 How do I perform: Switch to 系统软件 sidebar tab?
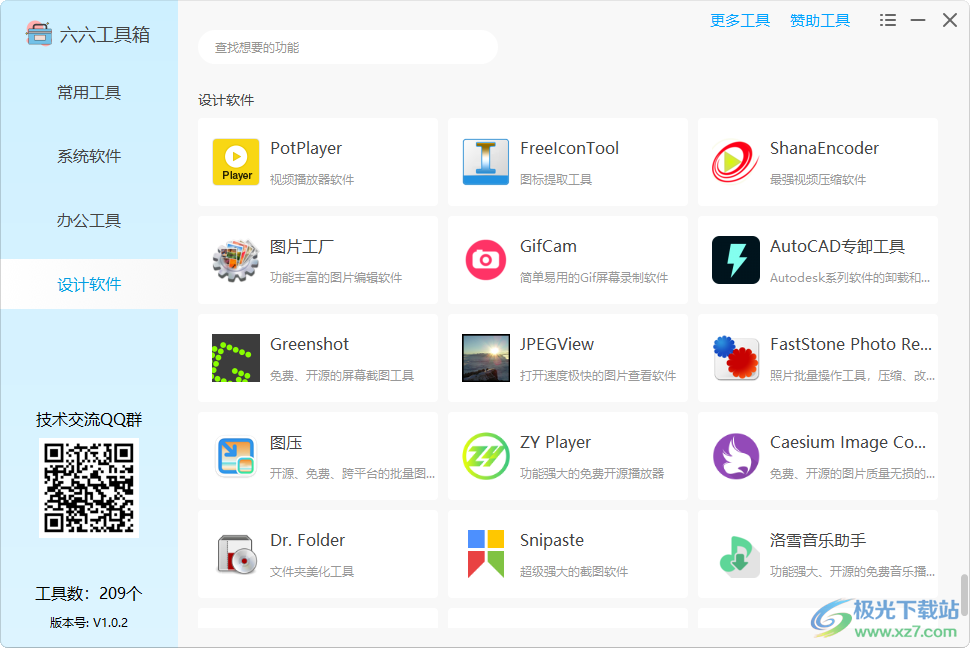(x=89, y=156)
